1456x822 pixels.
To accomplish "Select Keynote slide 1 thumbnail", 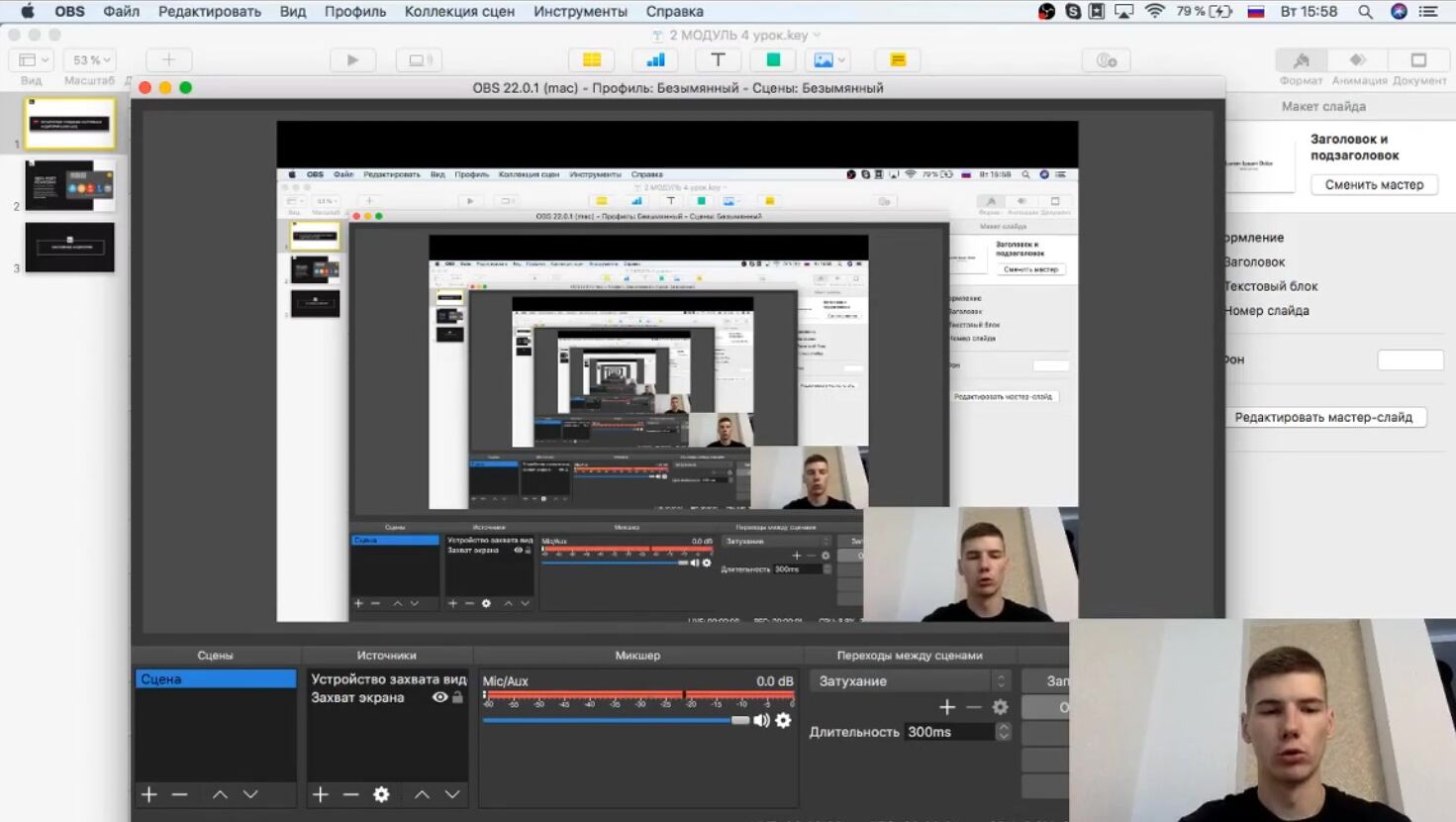I will (69, 123).
